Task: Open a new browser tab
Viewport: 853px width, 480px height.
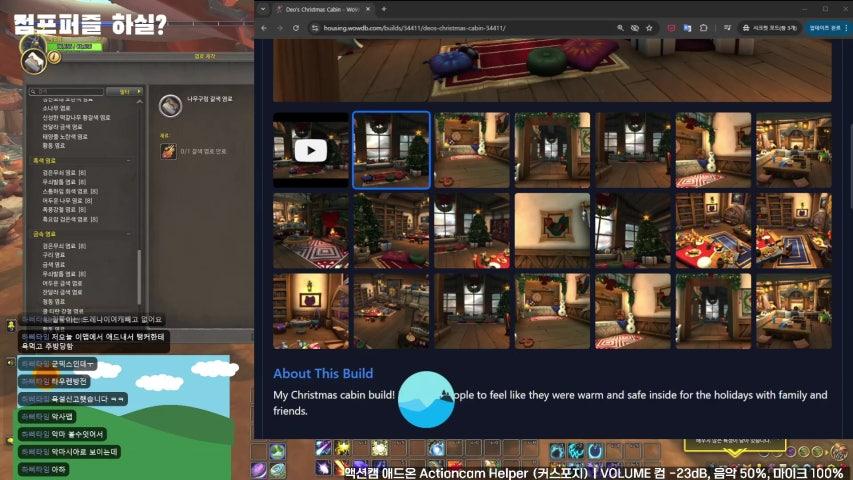Action: pyautogui.click(x=383, y=9)
